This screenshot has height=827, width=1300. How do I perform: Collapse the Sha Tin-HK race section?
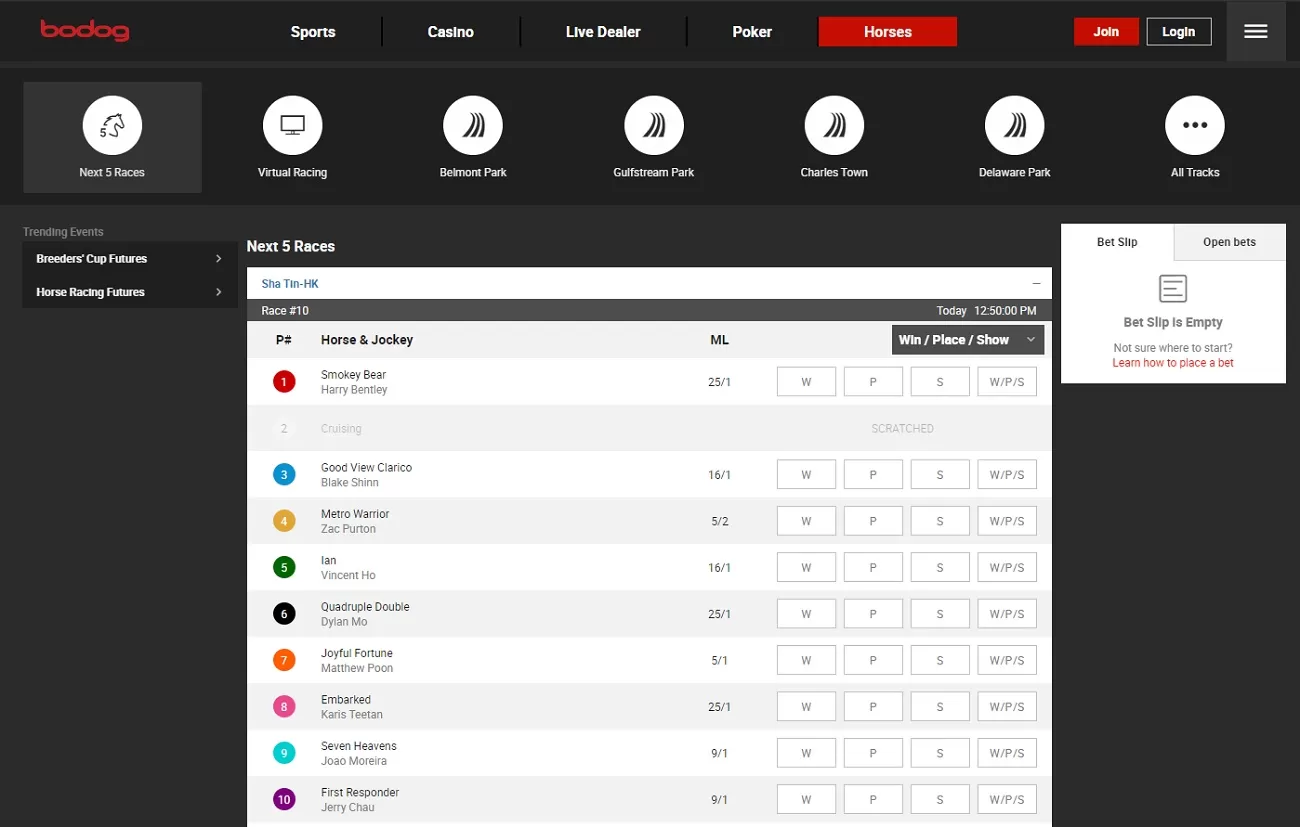click(x=1036, y=284)
